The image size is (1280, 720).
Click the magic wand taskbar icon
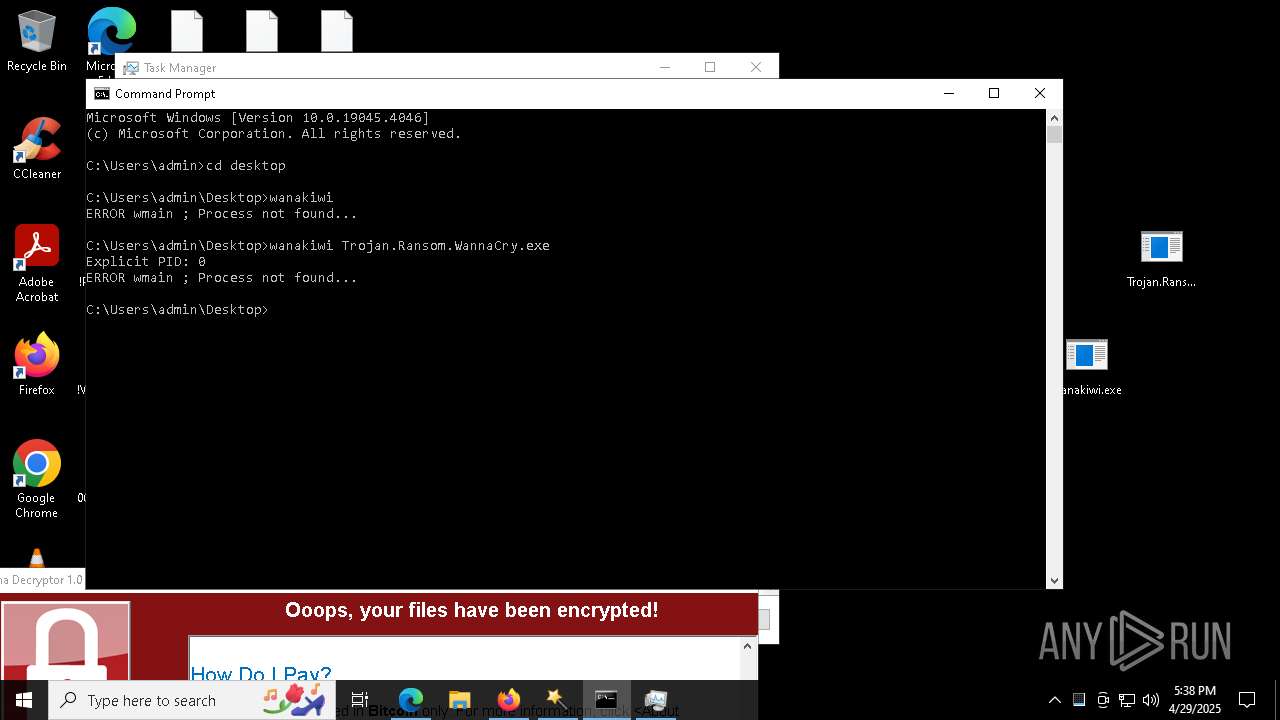point(557,700)
